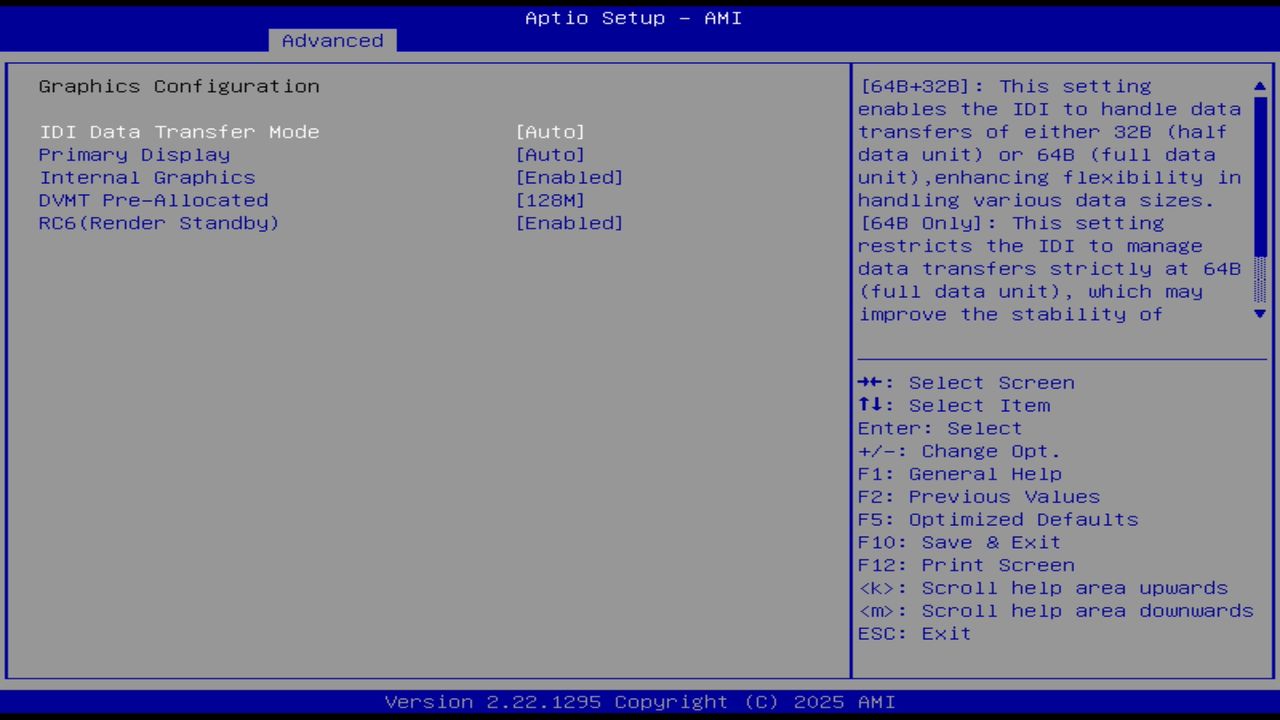Enable the Internal Graphics [Enabled] value

[570, 177]
